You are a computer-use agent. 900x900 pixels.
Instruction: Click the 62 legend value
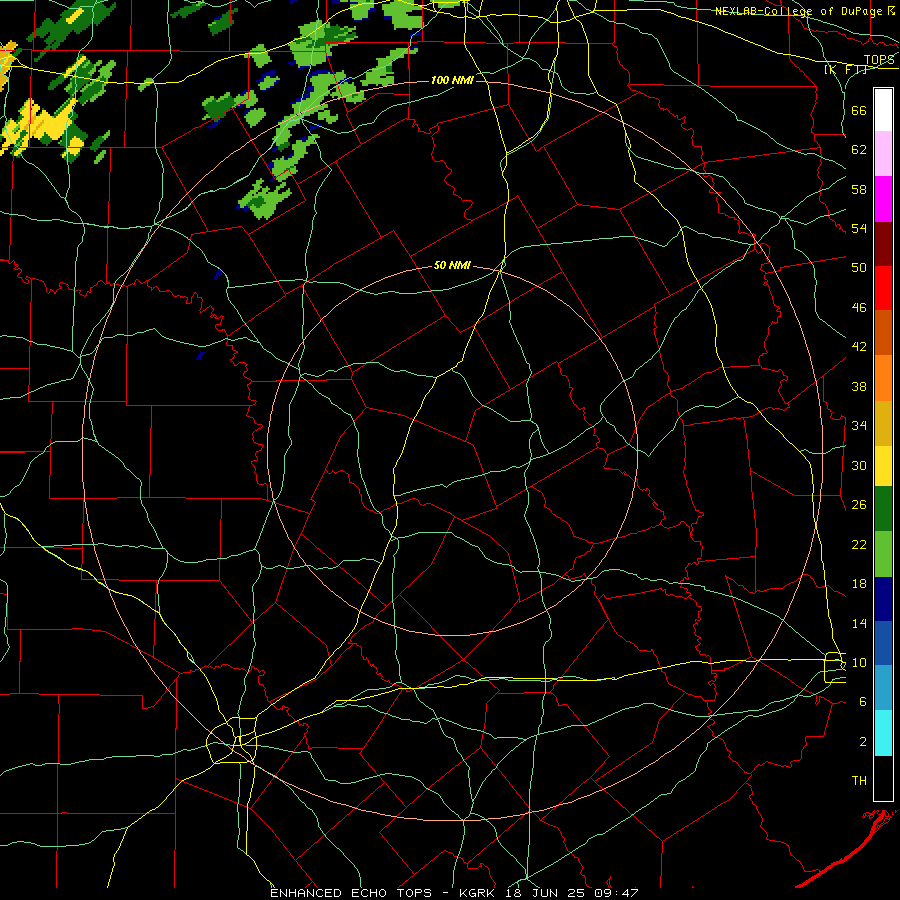859,150
